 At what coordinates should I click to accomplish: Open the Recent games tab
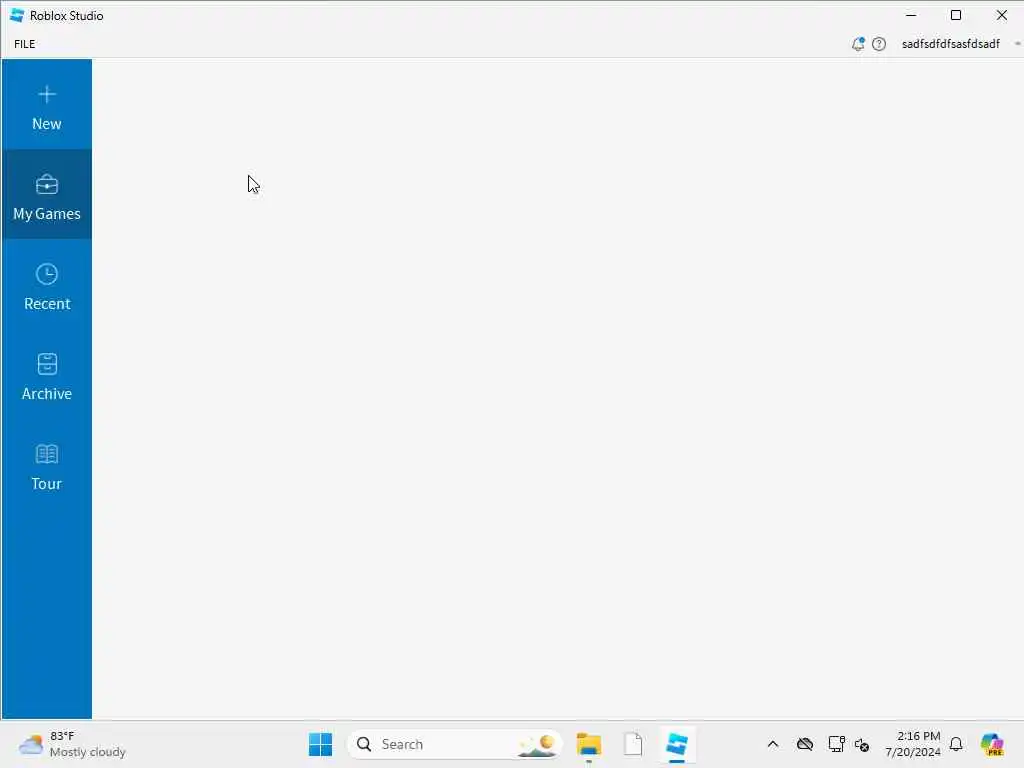(x=46, y=286)
